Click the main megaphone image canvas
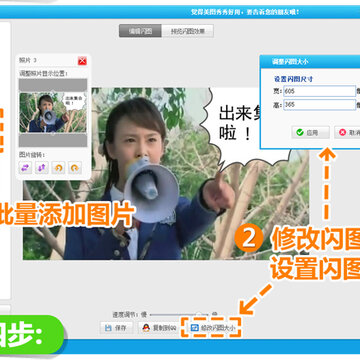Screen dimensions: 360x360 pyautogui.click(x=166, y=174)
